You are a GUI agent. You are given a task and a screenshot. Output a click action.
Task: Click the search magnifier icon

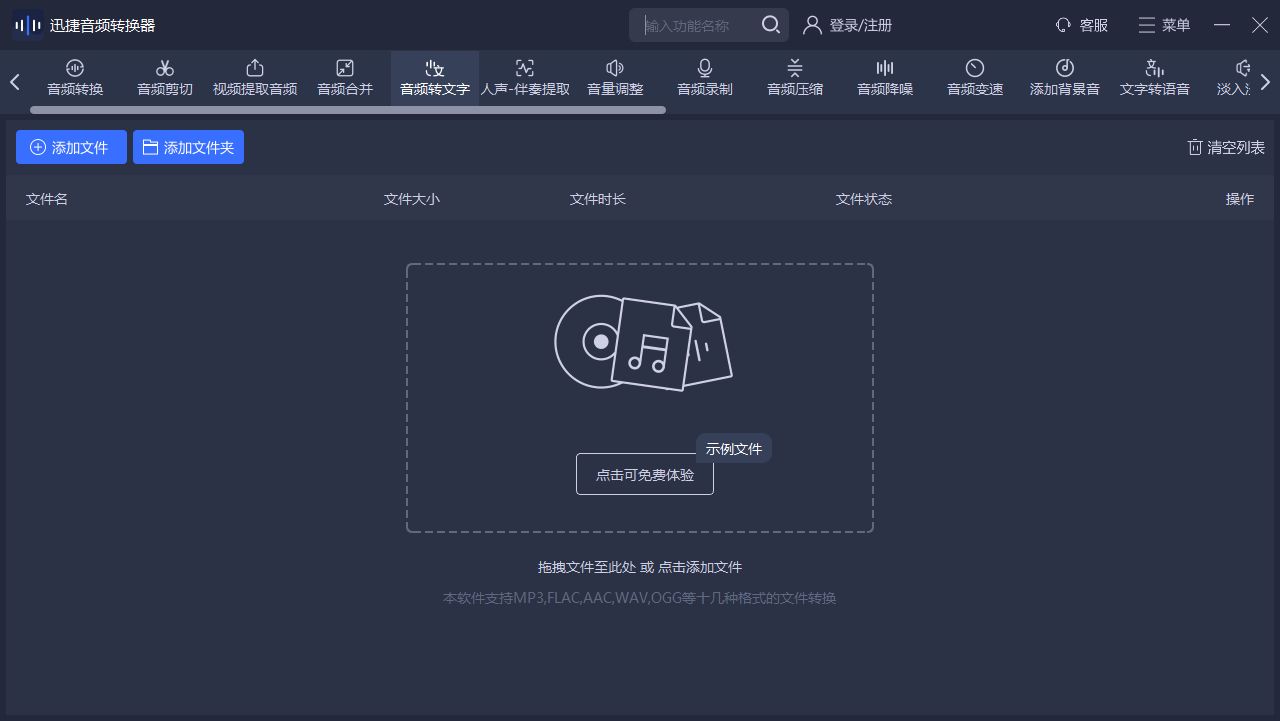[771, 25]
